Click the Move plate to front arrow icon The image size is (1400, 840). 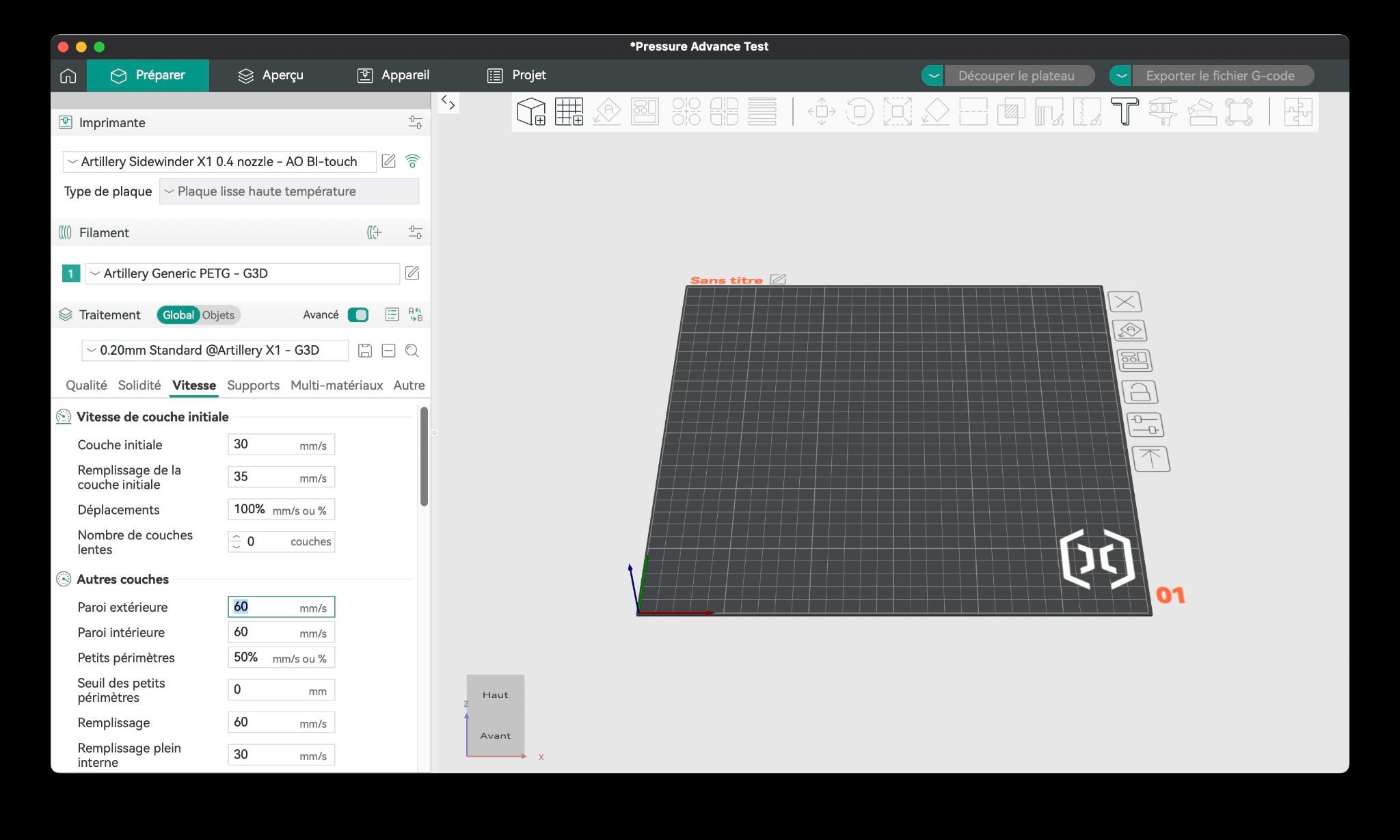point(1151,459)
